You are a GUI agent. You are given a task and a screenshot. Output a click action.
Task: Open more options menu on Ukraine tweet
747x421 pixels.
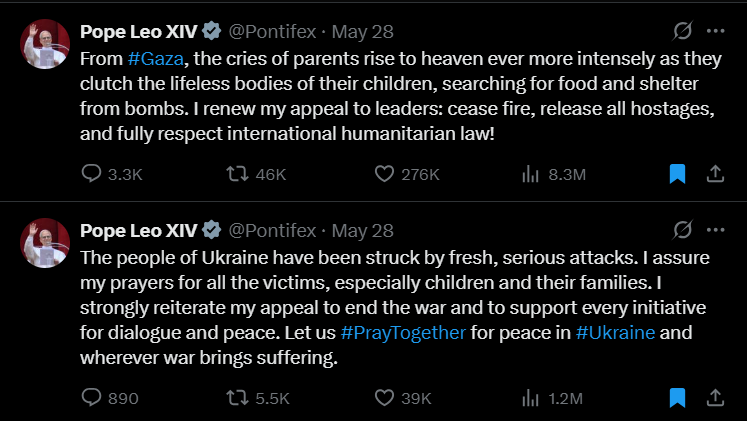715,229
